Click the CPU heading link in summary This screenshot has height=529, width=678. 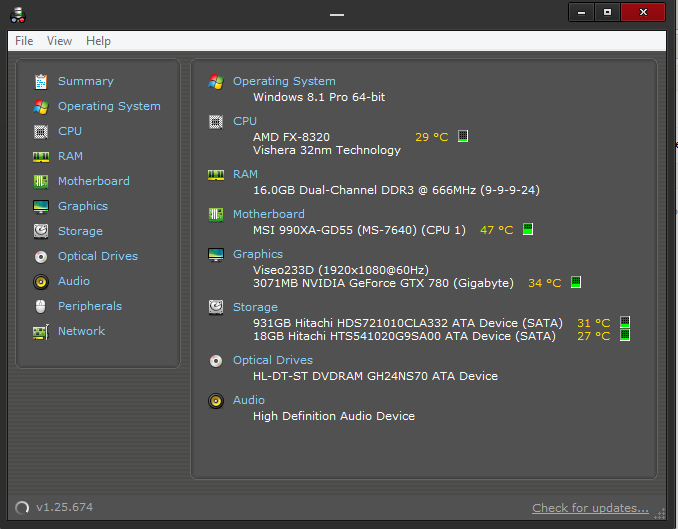[x=245, y=121]
